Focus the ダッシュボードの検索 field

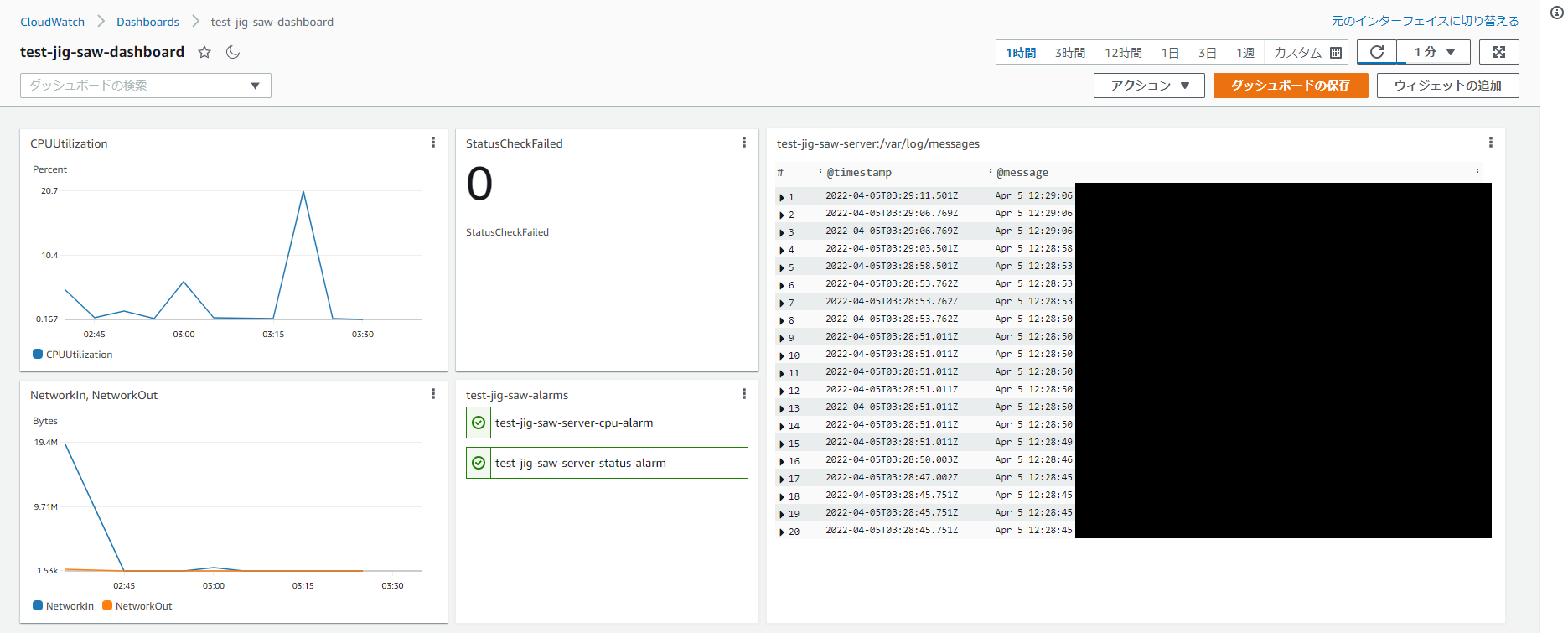click(x=146, y=86)
